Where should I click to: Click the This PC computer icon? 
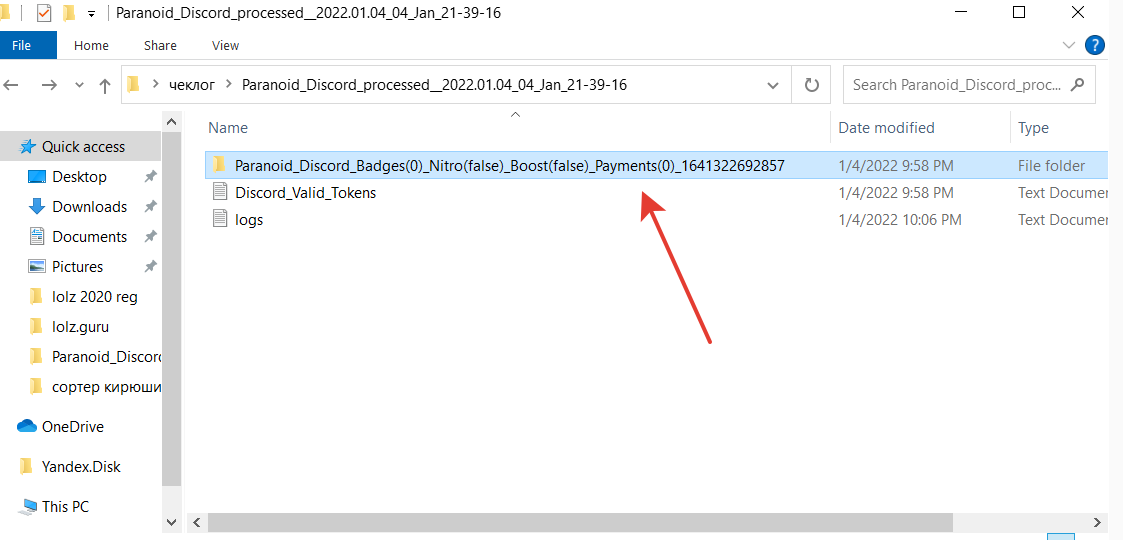click(28, 506)
